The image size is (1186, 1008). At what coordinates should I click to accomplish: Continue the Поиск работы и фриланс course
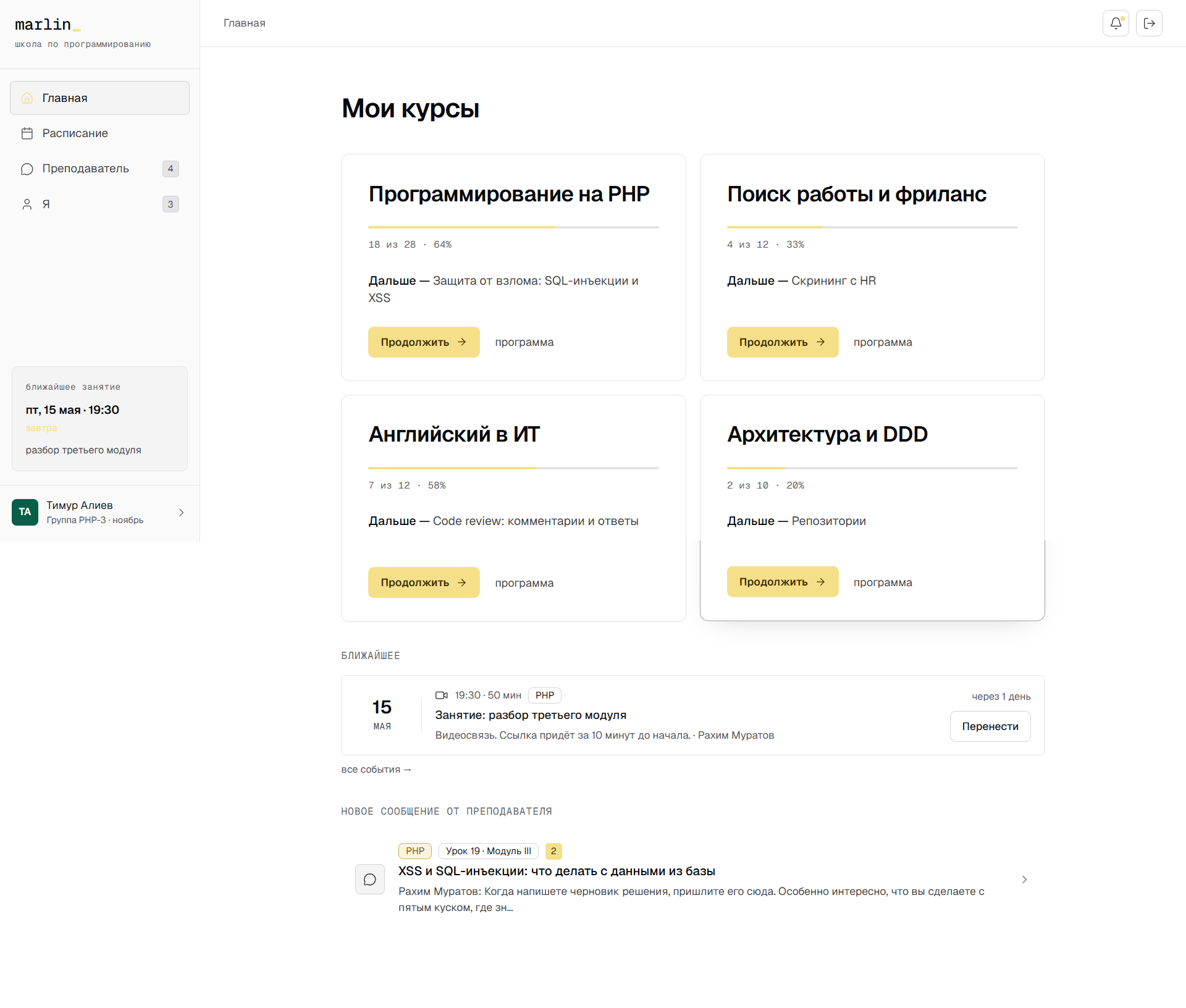tap(783, 342)
